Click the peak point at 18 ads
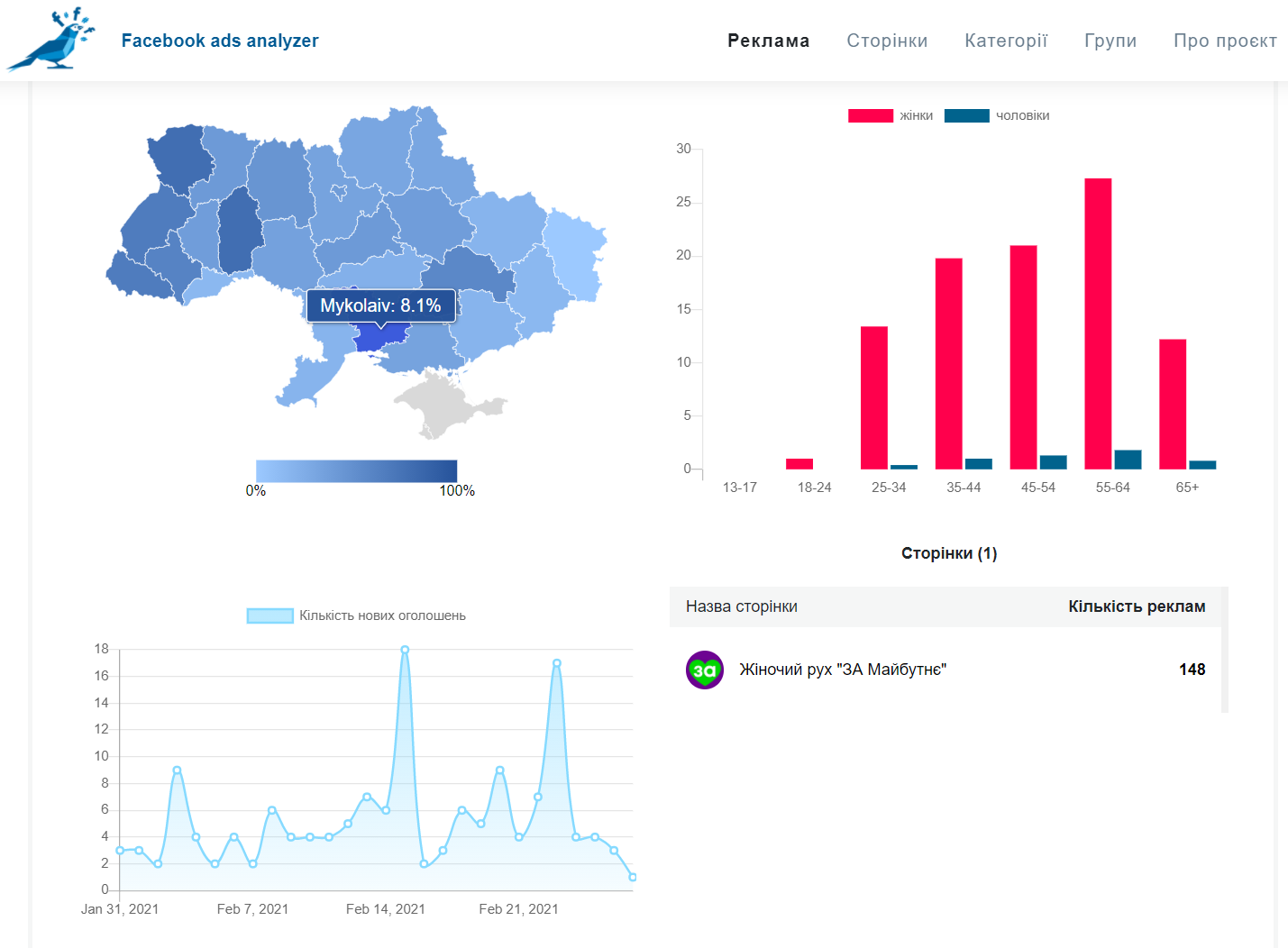The width and height of the screenshot is (1288, 948). pyautogui.click(x=405, y=650)
